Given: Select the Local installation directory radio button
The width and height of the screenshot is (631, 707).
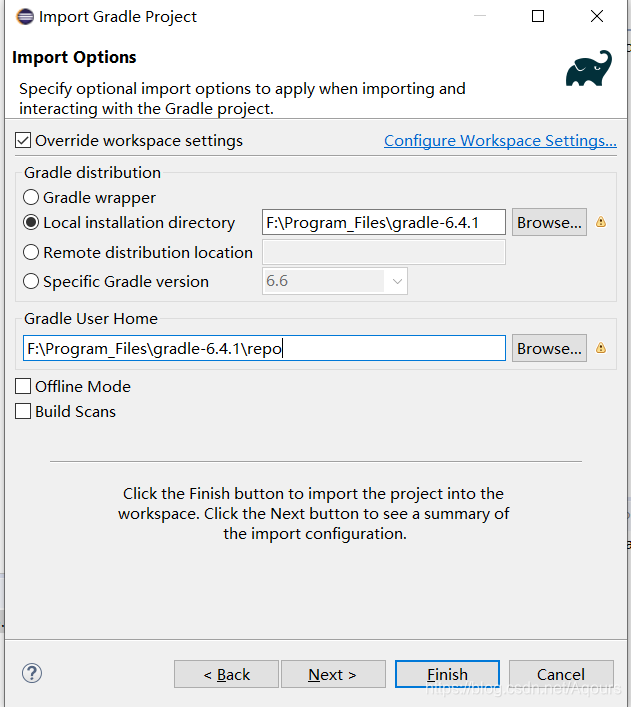Looking at the screenshot, I should (x=31, y=222).
